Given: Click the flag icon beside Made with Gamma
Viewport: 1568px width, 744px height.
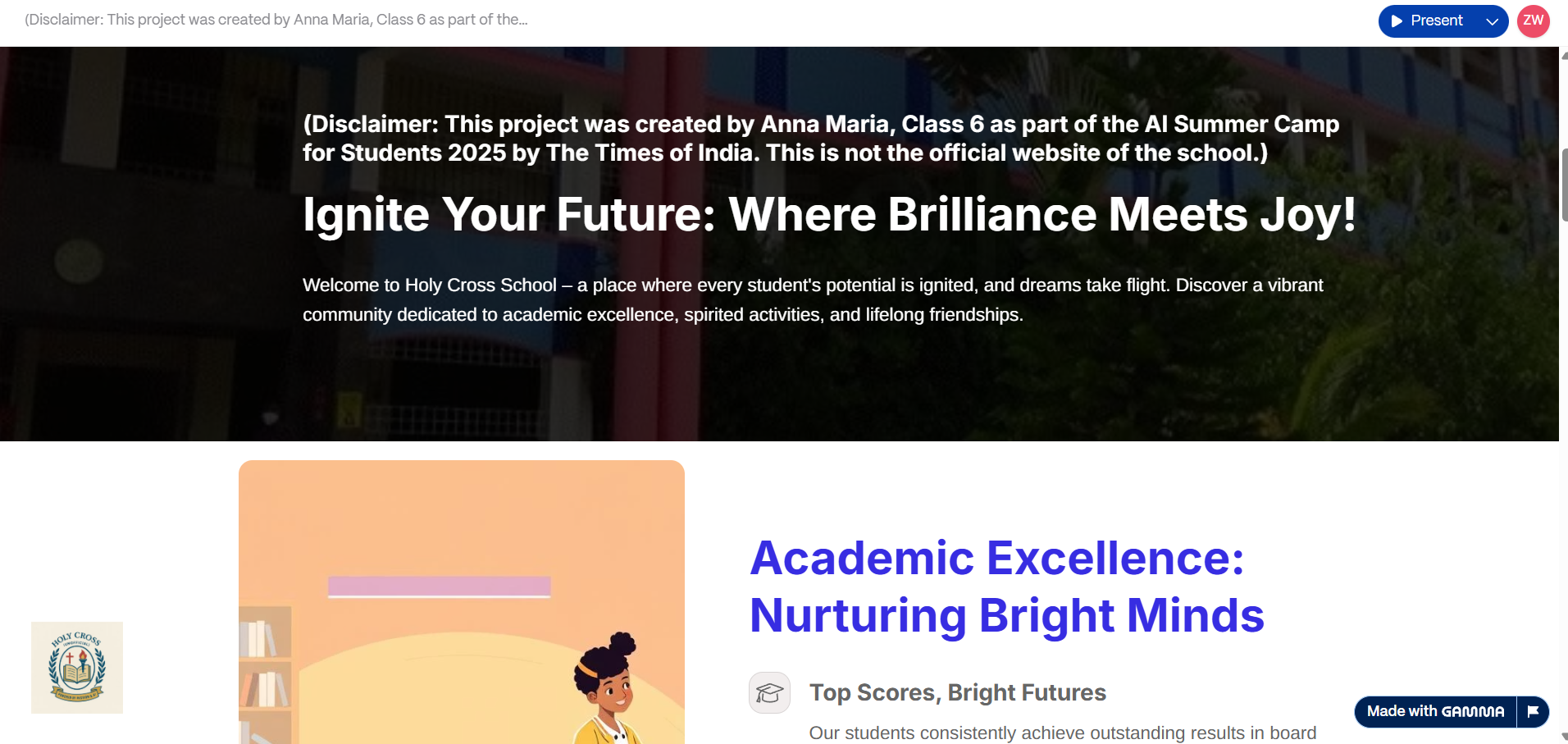Looking at the screenshot, I should (x=1533, y=711).
